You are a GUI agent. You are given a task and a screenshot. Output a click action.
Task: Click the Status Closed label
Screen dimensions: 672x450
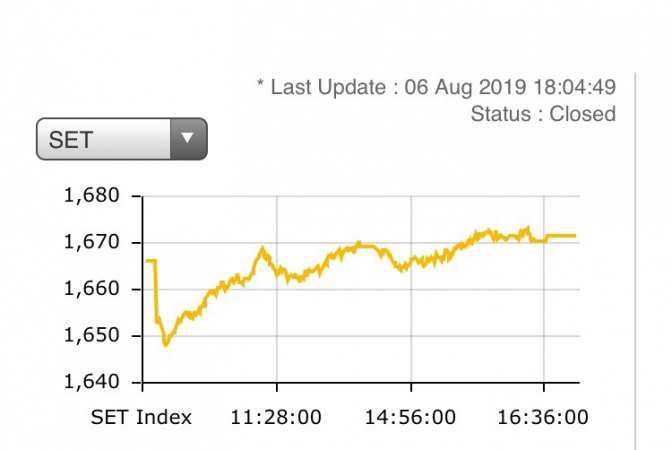coord(543,114)
